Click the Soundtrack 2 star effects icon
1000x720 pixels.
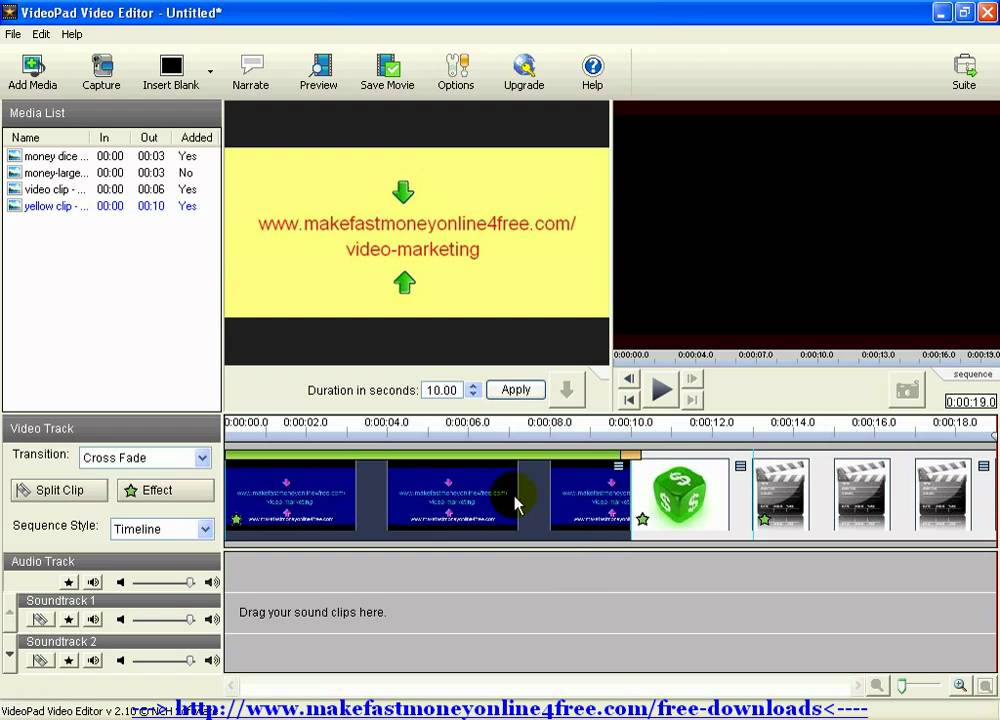tap(69, 661)
